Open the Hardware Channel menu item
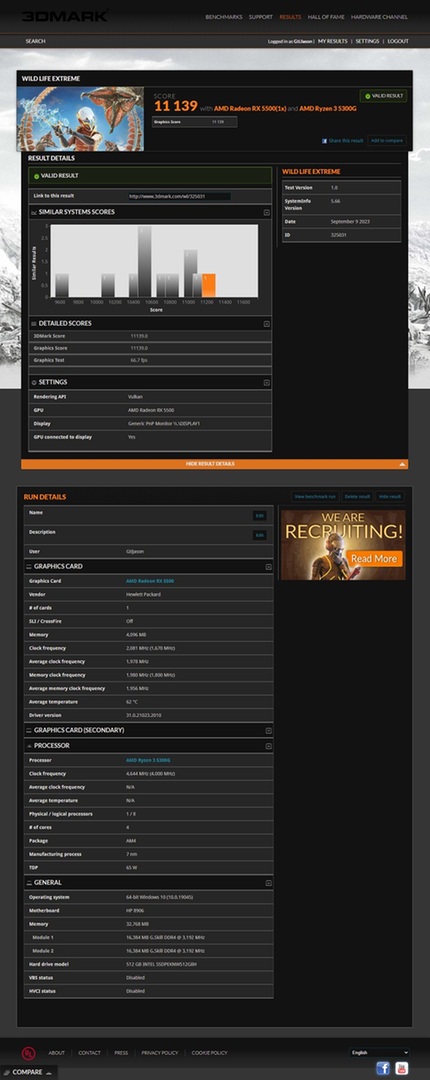Image resolution: width=430 pixels, height=1080 pixels. (379, 17)
